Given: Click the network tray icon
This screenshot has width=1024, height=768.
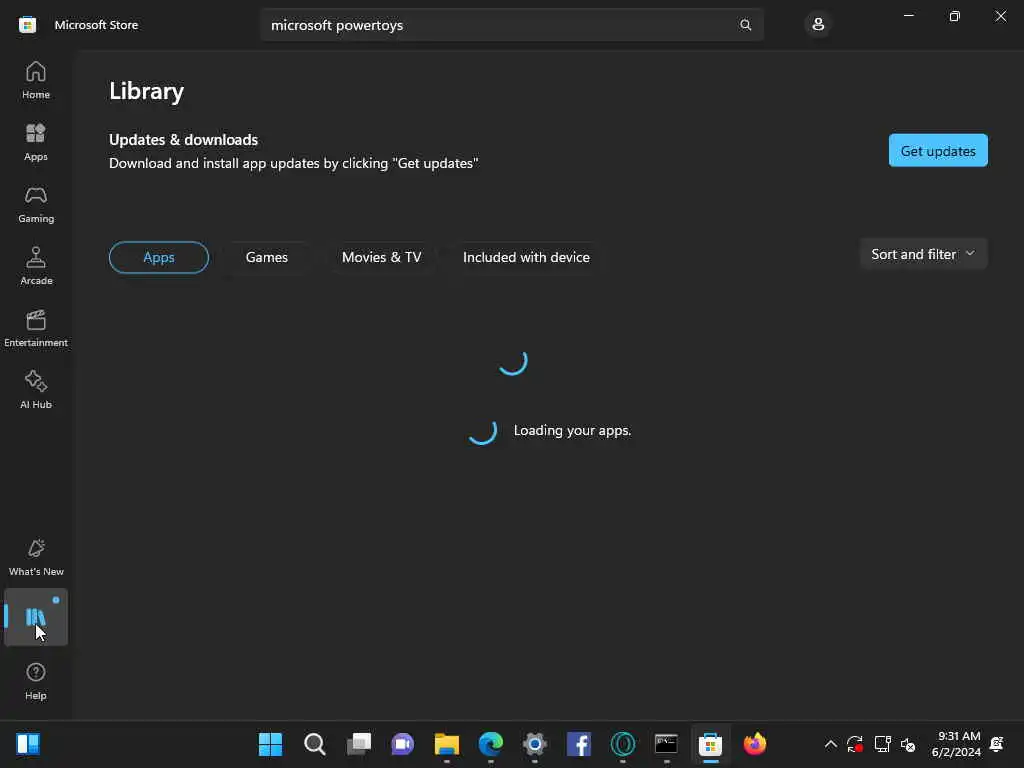Looking at the screenshot, I should (x=882, y=744).
